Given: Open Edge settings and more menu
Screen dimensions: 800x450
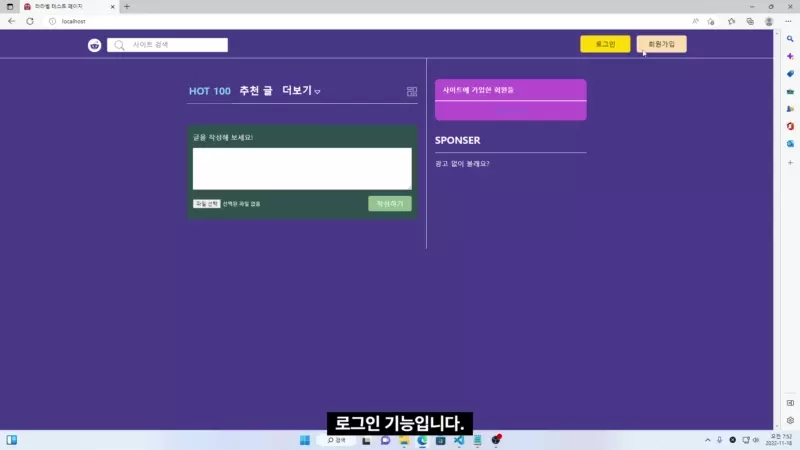Looking at the screenshot, I should point(788,21).
